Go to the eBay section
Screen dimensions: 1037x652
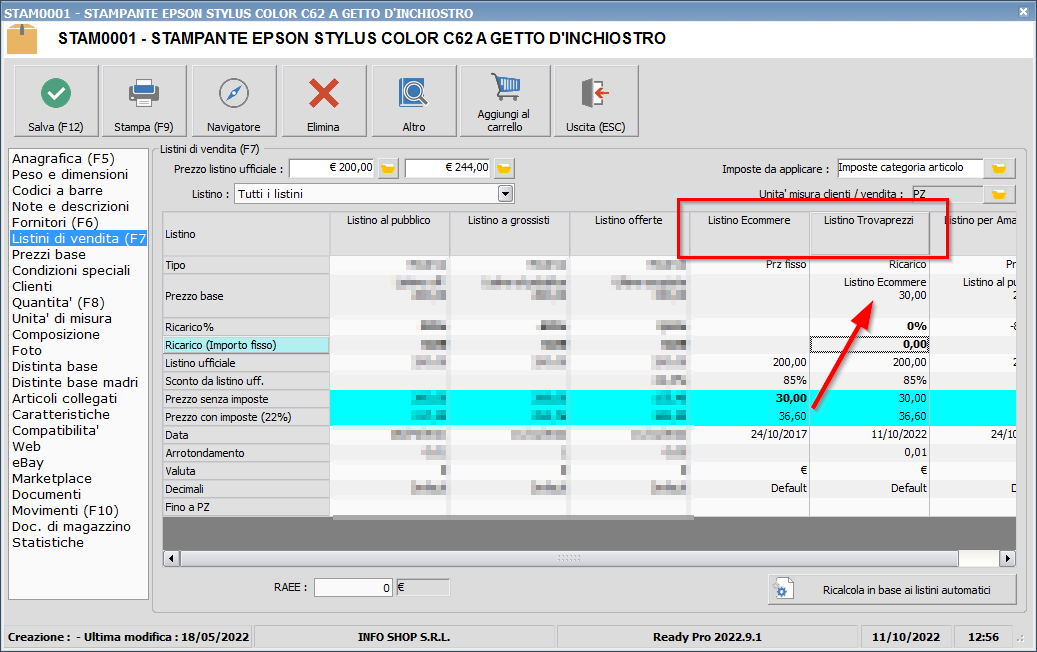click(28, 463)
